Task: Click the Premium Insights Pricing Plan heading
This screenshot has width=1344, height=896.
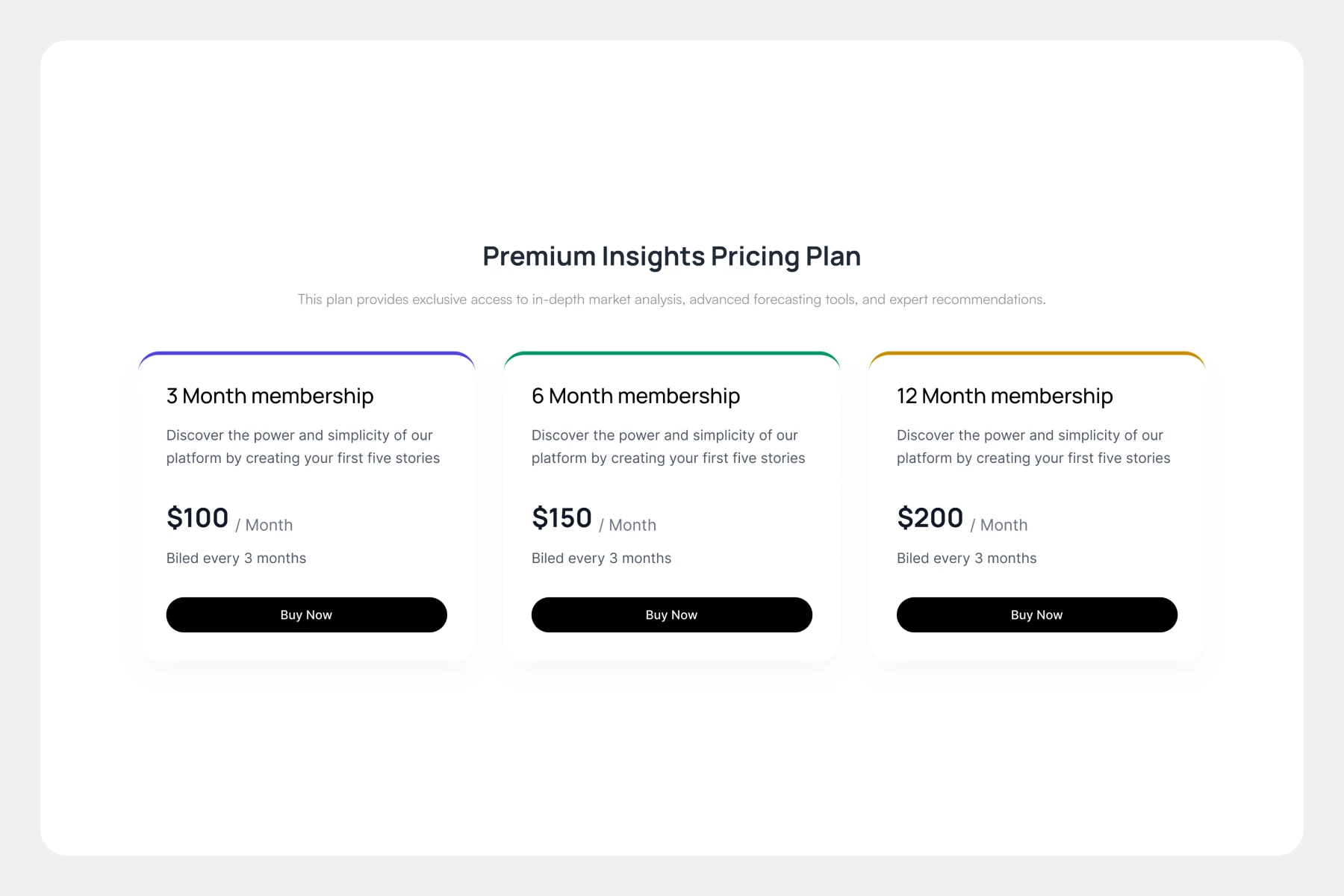Action: pos(671,256)
